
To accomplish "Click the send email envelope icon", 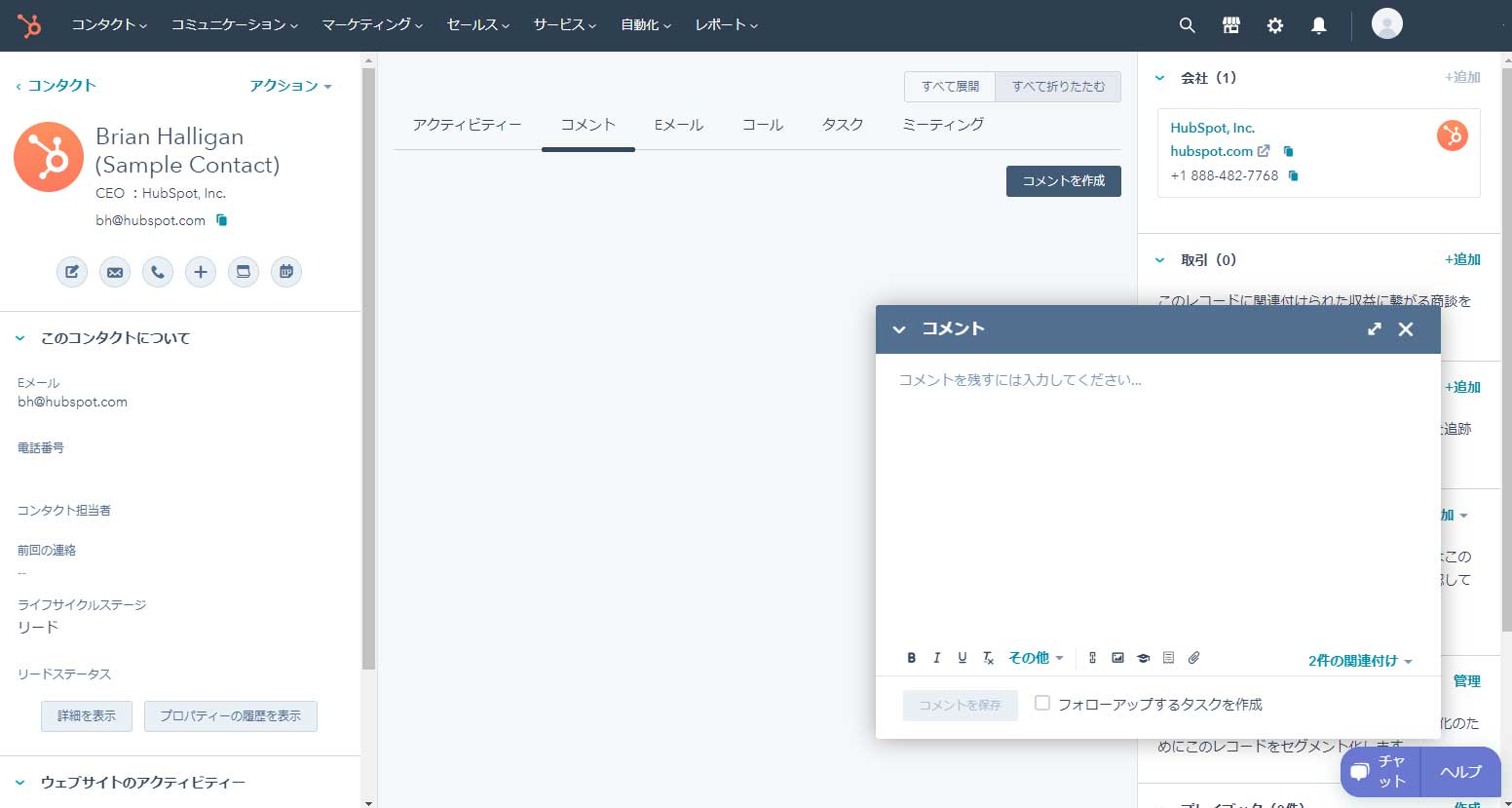I will (x=115, y=272).
